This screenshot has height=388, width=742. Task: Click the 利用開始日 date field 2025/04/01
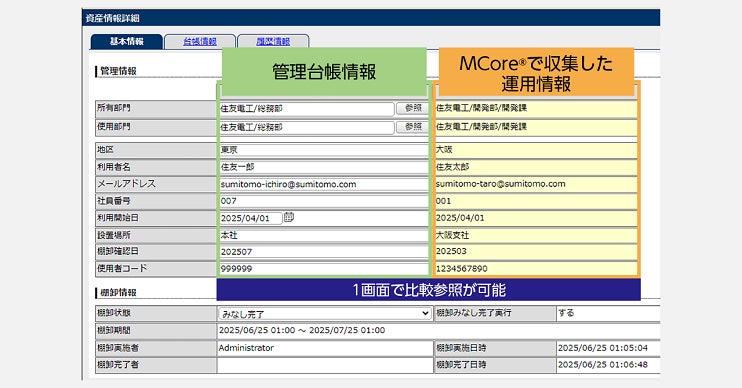(251, 218)
